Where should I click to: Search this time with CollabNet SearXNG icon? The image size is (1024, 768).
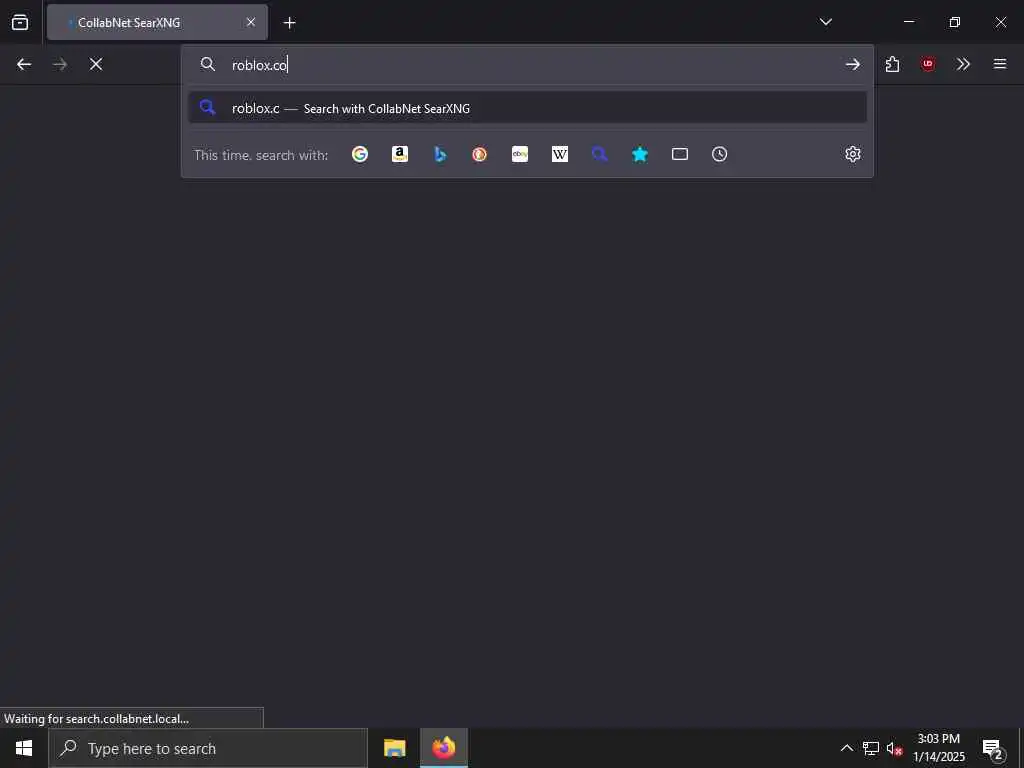point(600,154)
